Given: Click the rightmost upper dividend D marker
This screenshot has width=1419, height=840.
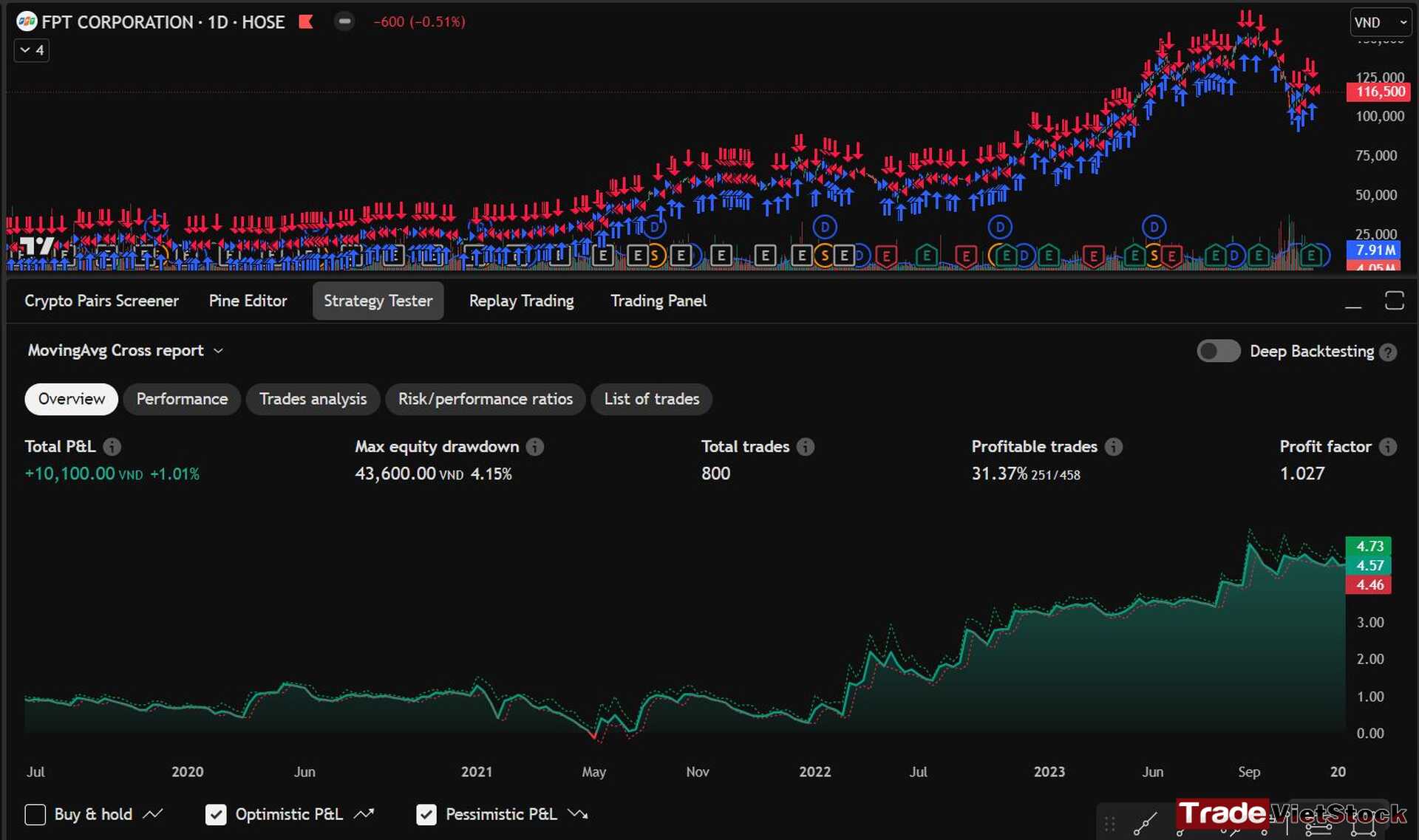Looking at the screenshot, I should tap(1154, 226).
